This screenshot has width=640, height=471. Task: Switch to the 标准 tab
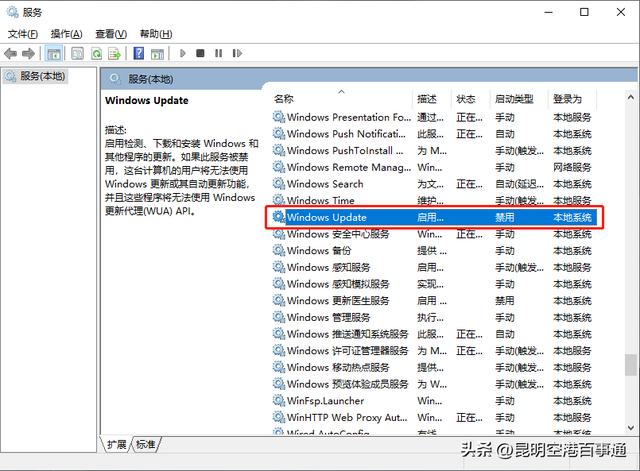(x=146, y=444)
